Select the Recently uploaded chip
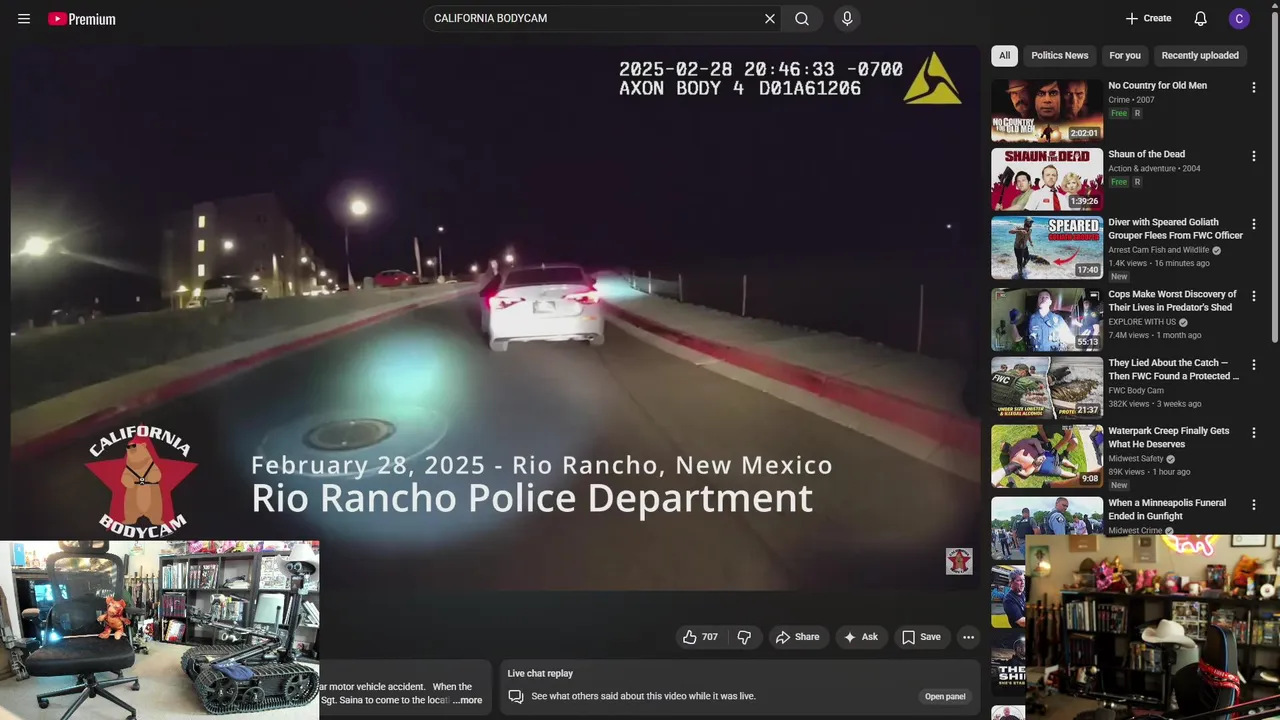This screenshot has width=1280, height=720. [x=1200, y=56]
